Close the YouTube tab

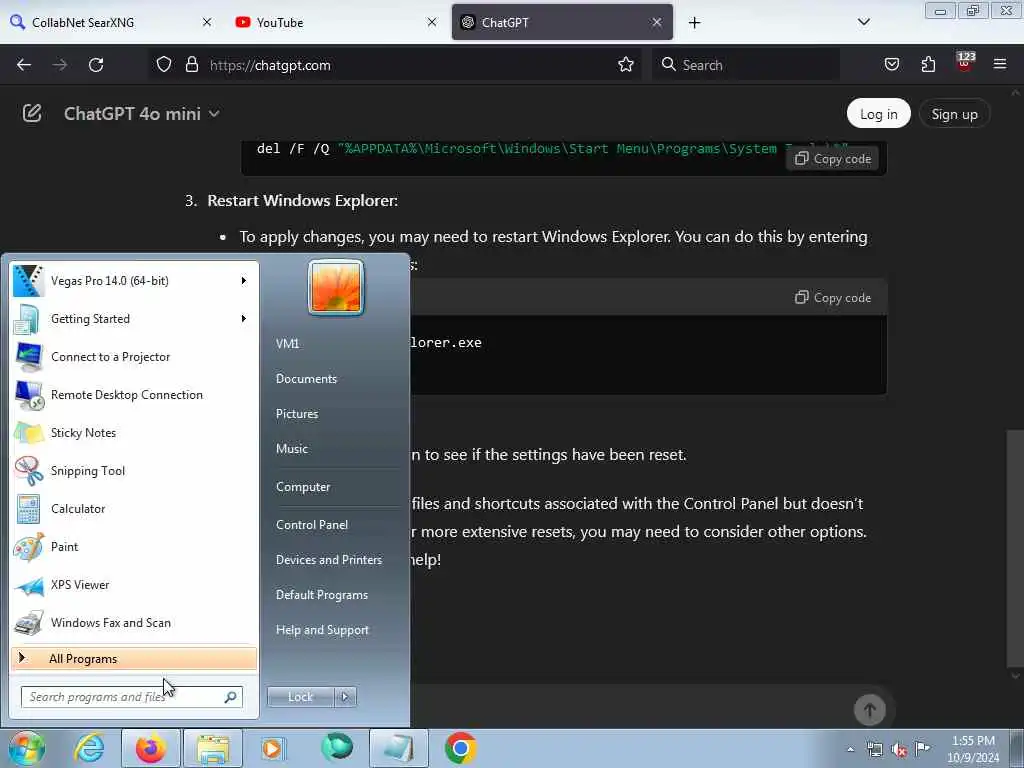click(x=432, y=22)
